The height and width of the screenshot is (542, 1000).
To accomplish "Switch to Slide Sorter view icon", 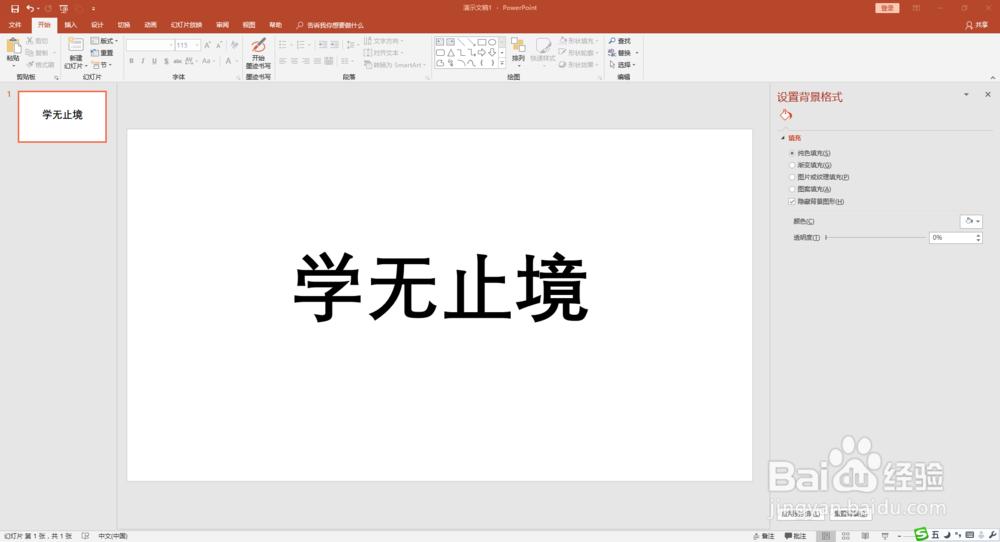I will (x=846, y=536).
